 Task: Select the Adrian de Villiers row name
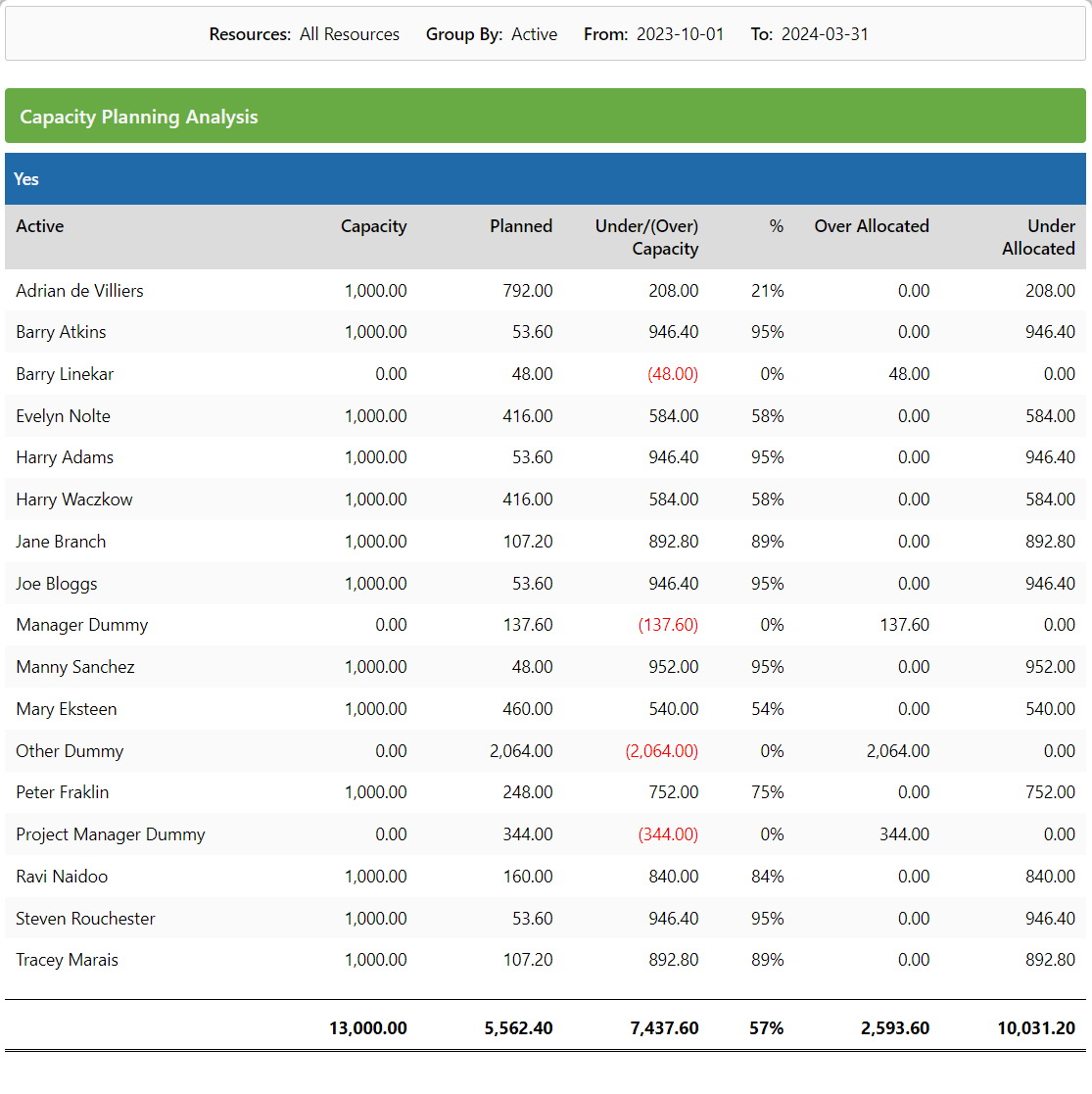tap(79, 290)
